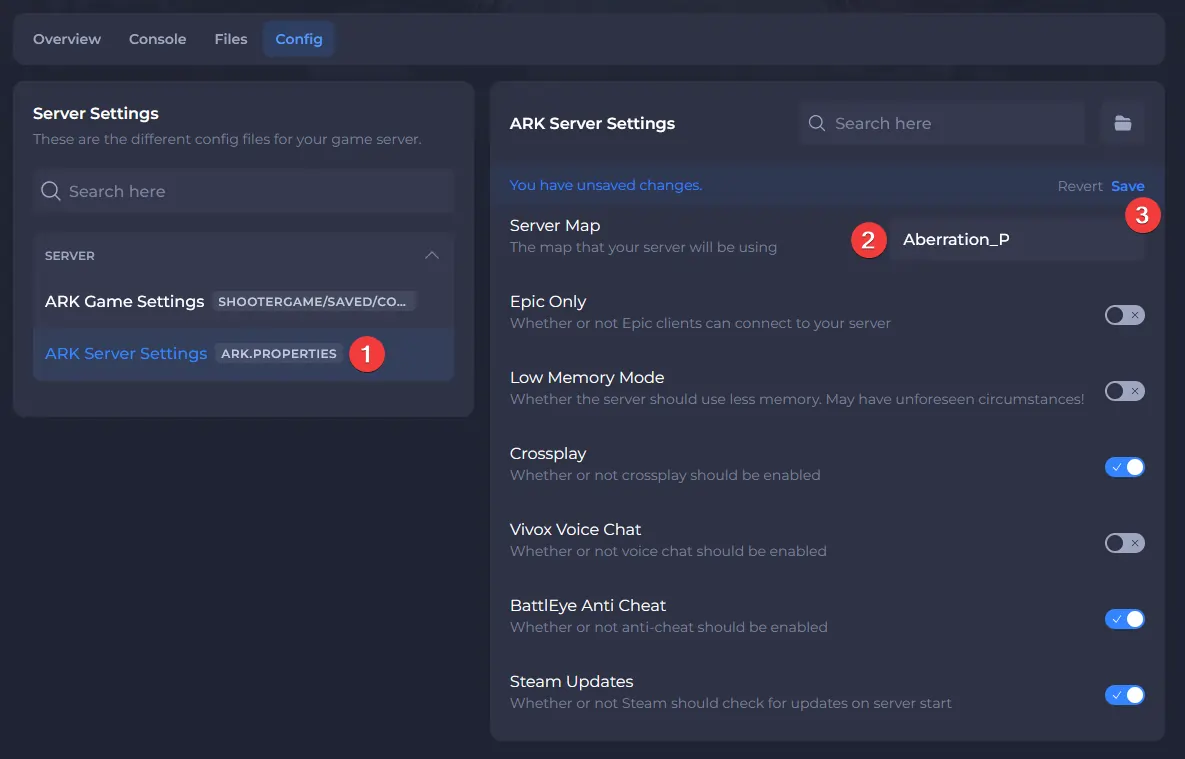Enable the Epic Only toggle
The width and height of the screenshot is (1185, 759).
[1124, 315]
